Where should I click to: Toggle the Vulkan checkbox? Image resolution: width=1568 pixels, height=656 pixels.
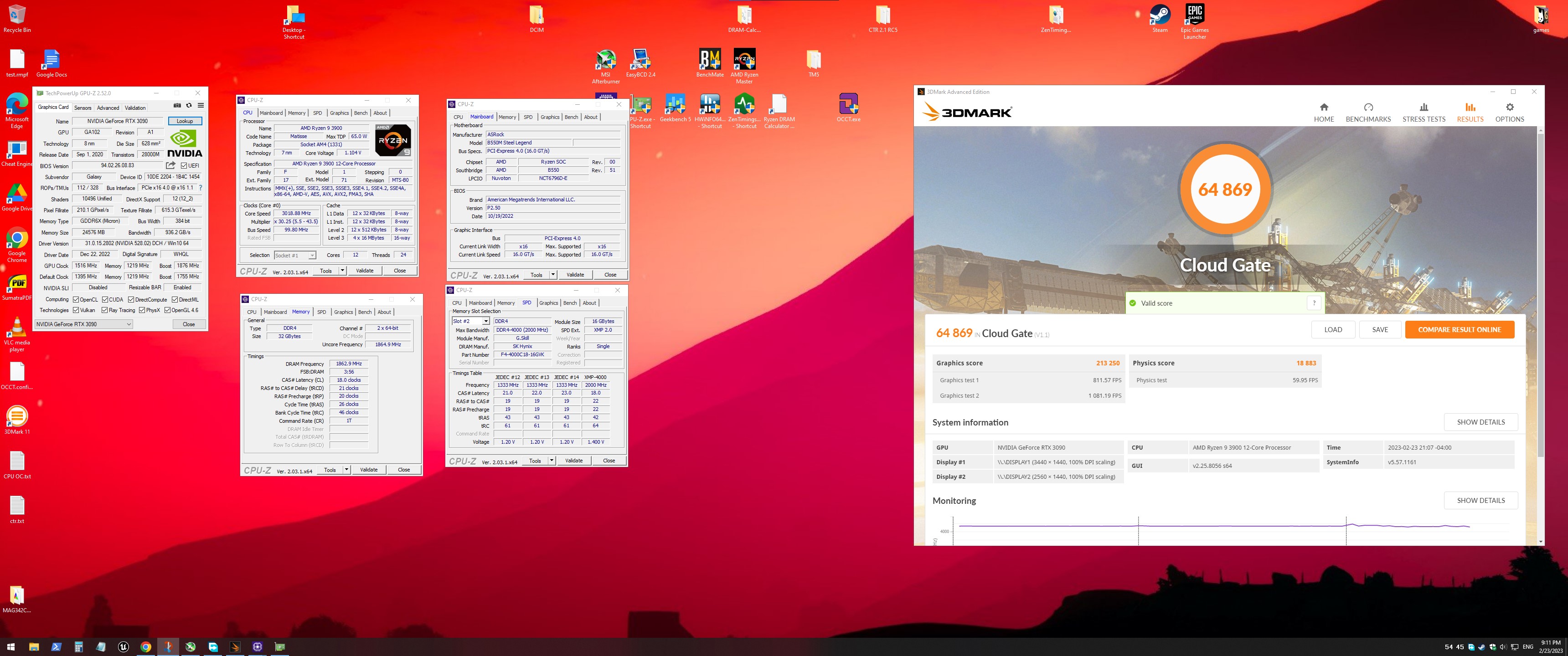click(x=76, y=310)
